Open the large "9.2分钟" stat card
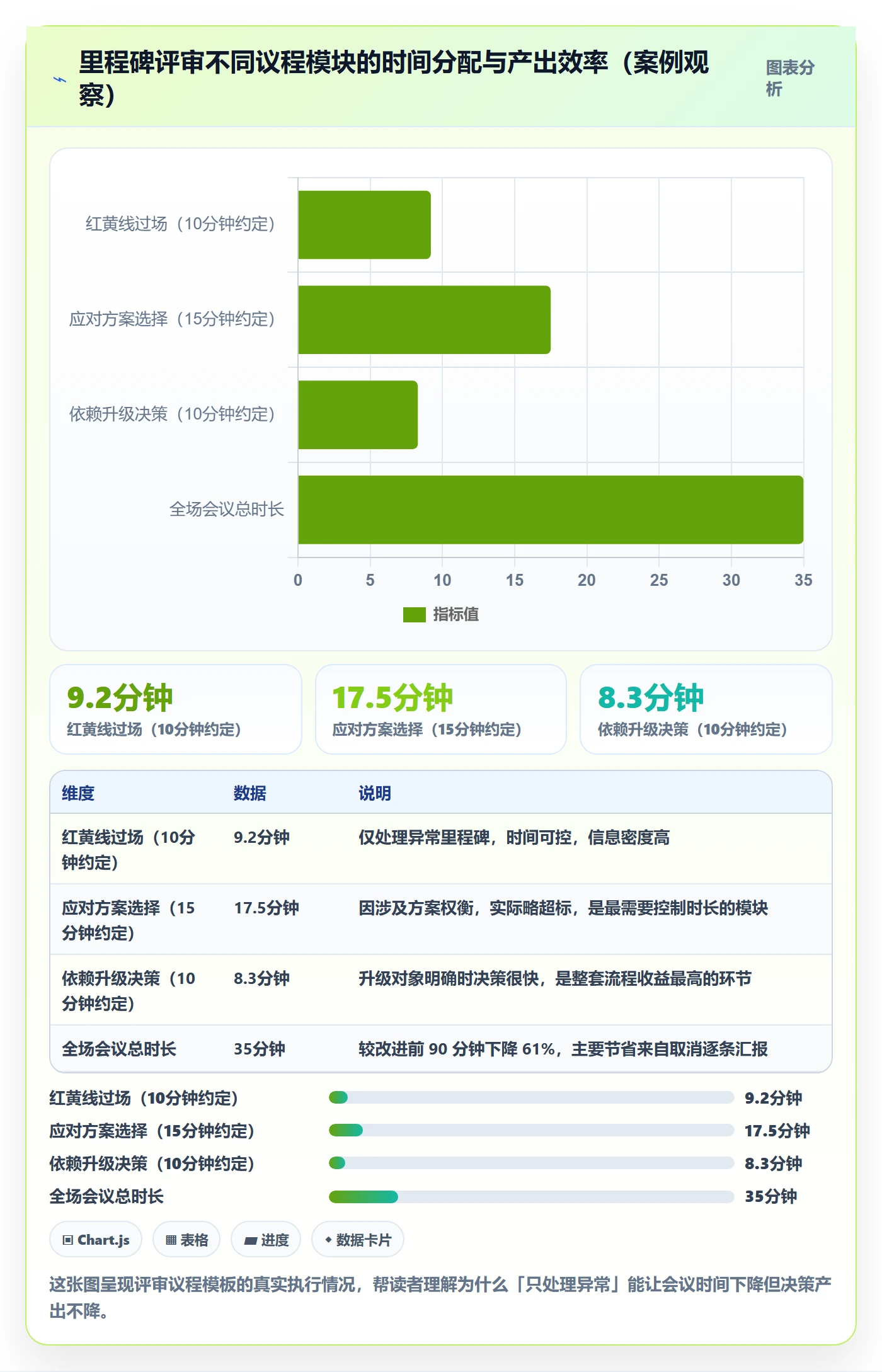The width and height of the screenshot is (882, 1372). (176, 709)
